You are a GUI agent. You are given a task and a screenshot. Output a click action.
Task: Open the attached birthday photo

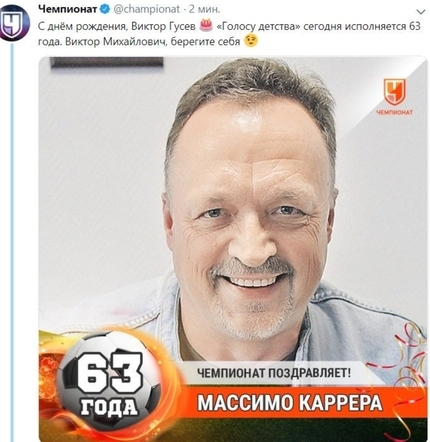click(x=233, y=248)
